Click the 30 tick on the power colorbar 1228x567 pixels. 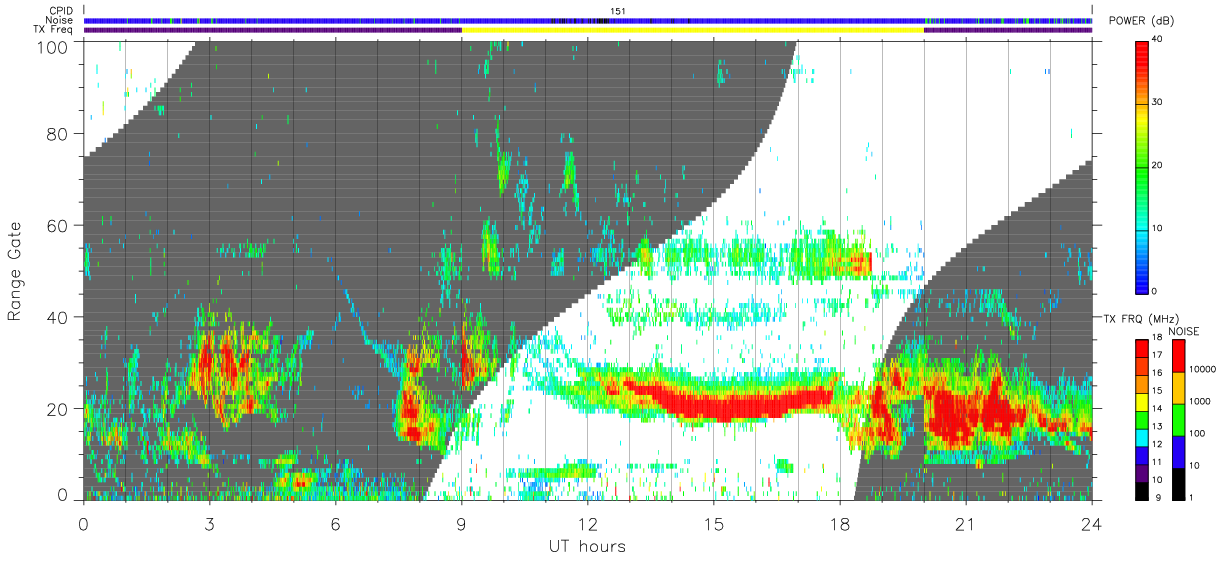click(1157, 102)
